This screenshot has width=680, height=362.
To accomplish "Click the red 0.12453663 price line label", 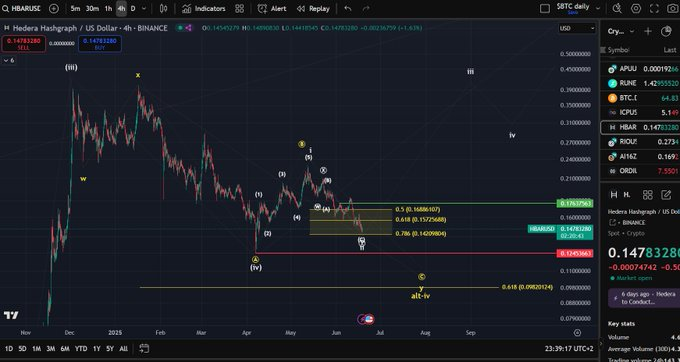I will (575, 254).
